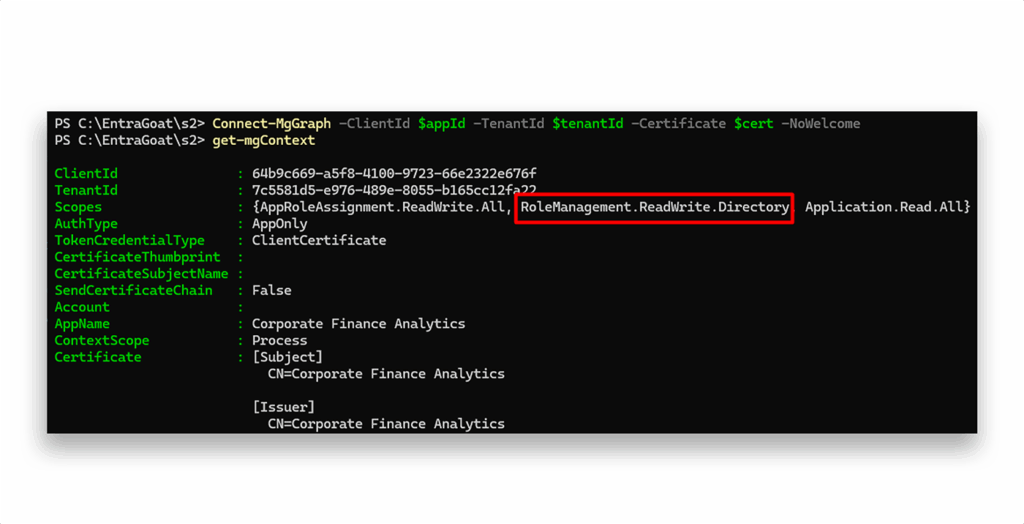
Task: Click the $cert variable
Action: click(754, 123)
